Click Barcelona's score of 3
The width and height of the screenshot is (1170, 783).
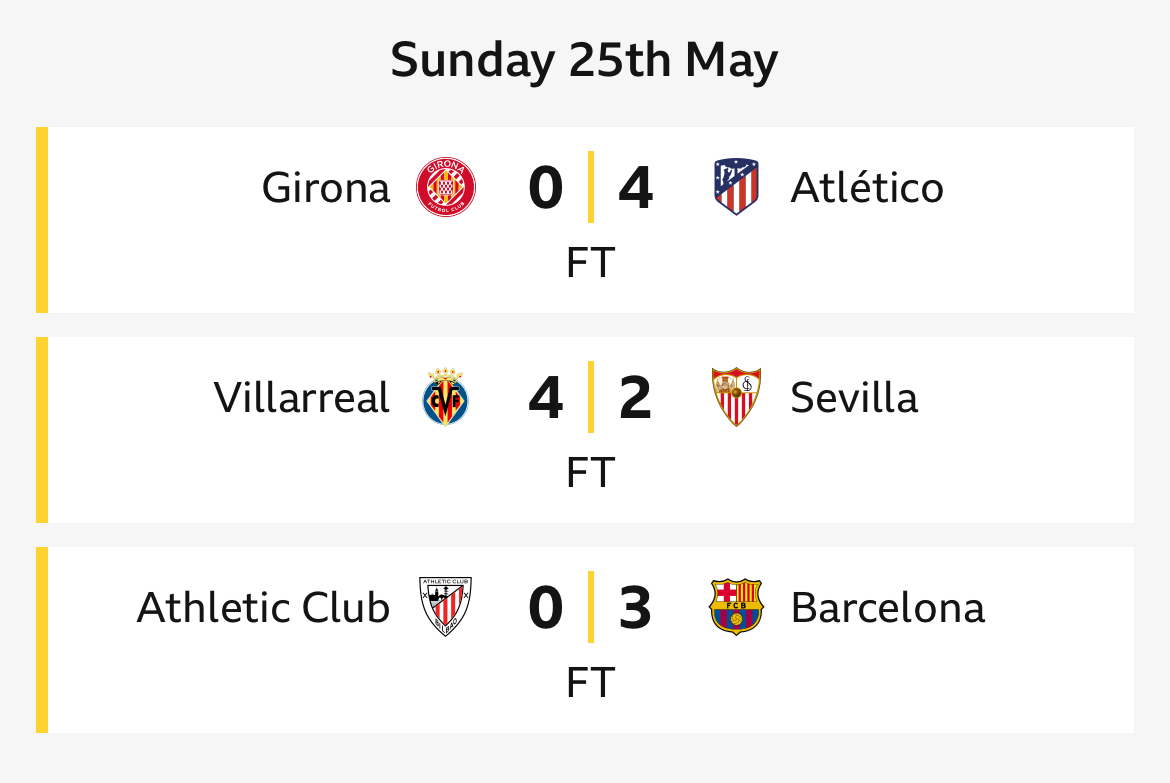tap(636, 608)
